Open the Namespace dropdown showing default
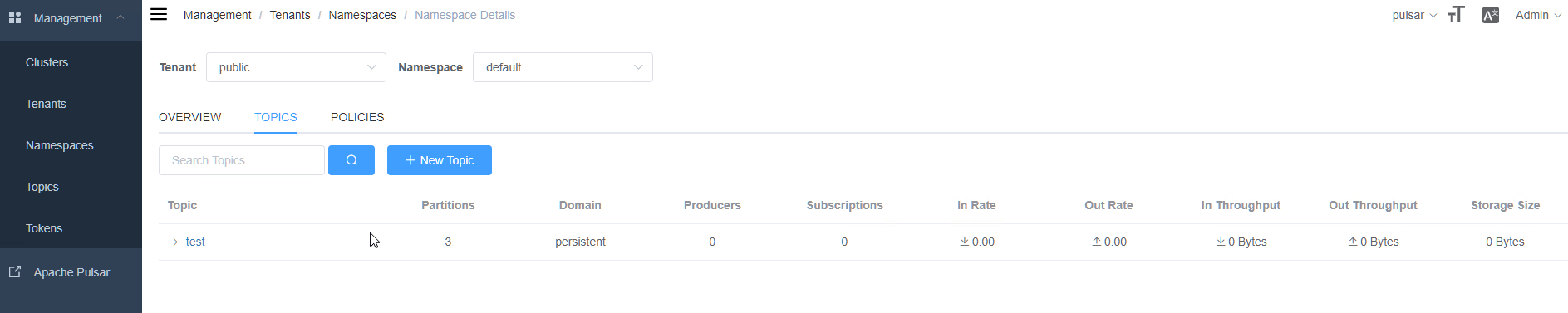 coord(563,67)
